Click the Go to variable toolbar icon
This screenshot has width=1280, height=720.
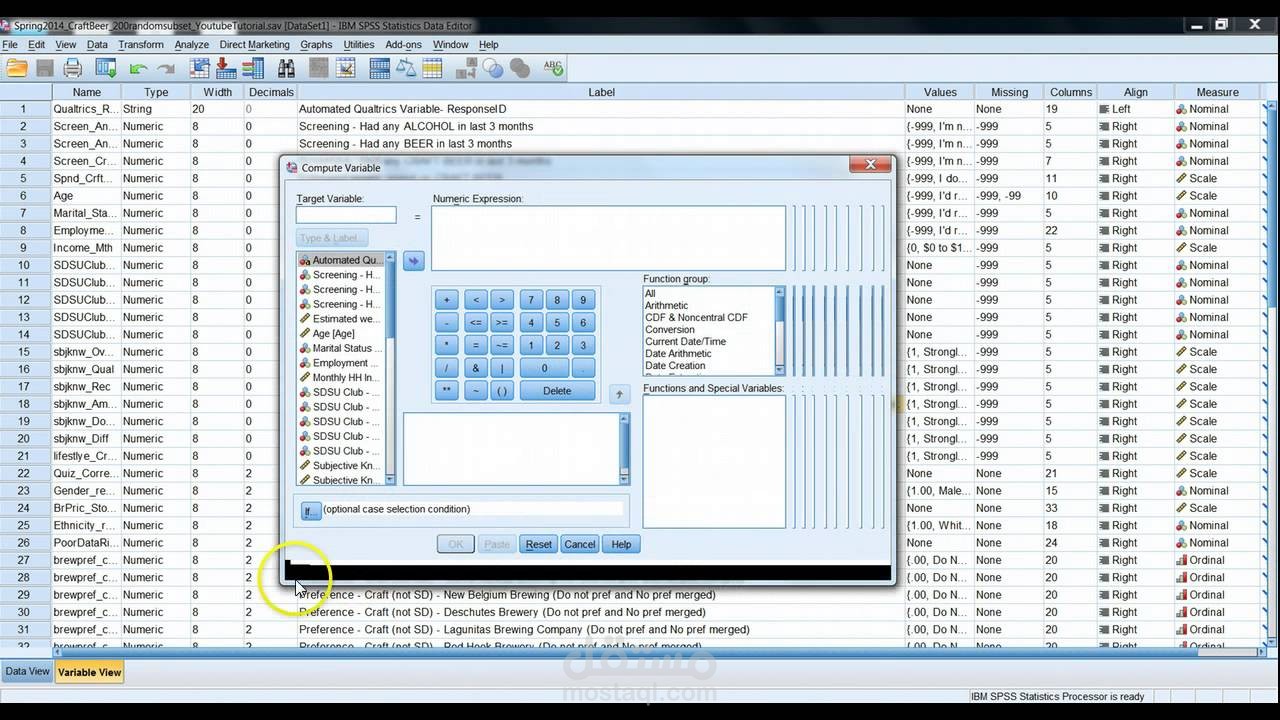pyautogui.click(x=226, y=68)
